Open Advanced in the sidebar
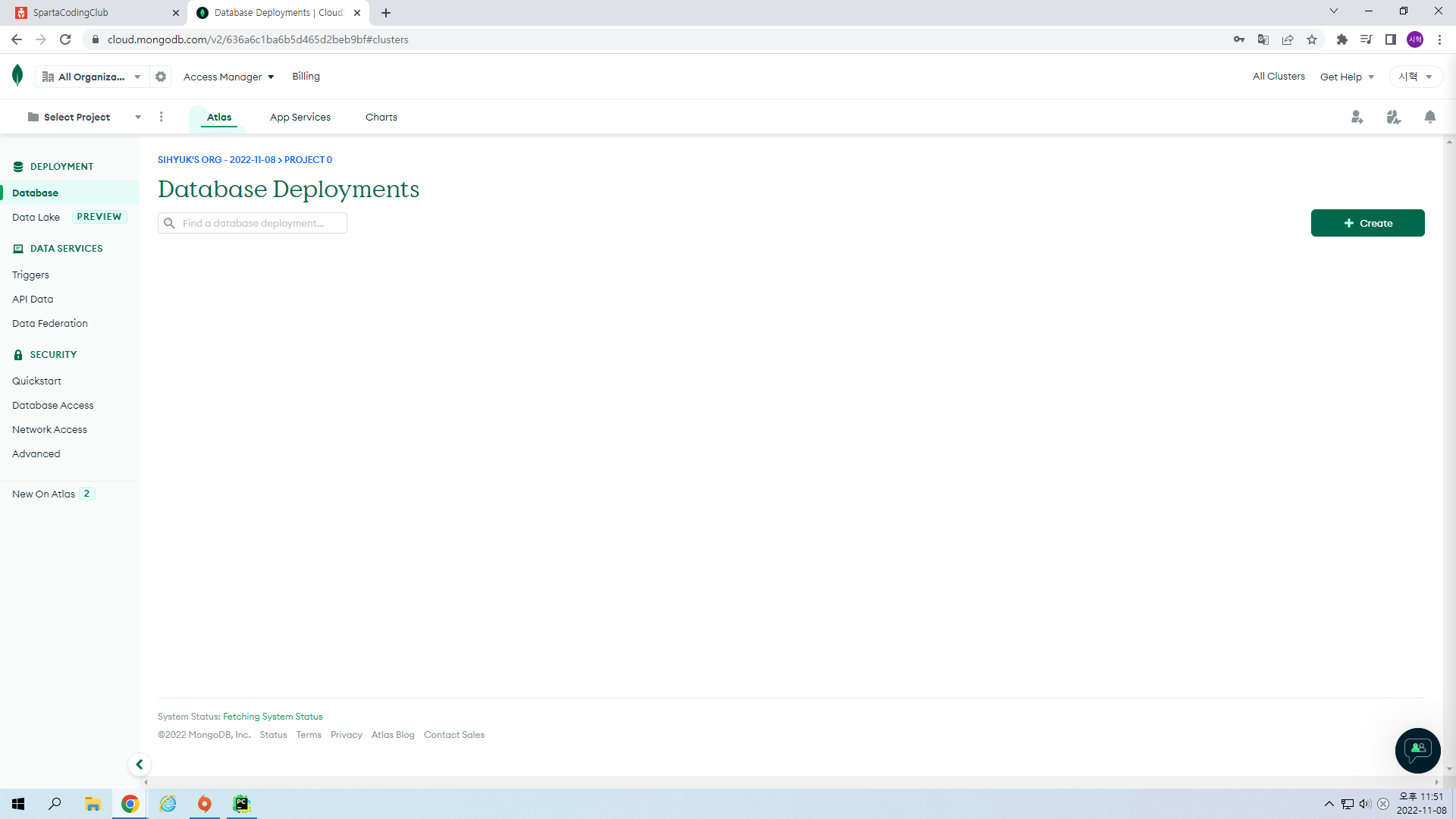Viewport: 1456px width, 819px height. (x=36, y=453)
